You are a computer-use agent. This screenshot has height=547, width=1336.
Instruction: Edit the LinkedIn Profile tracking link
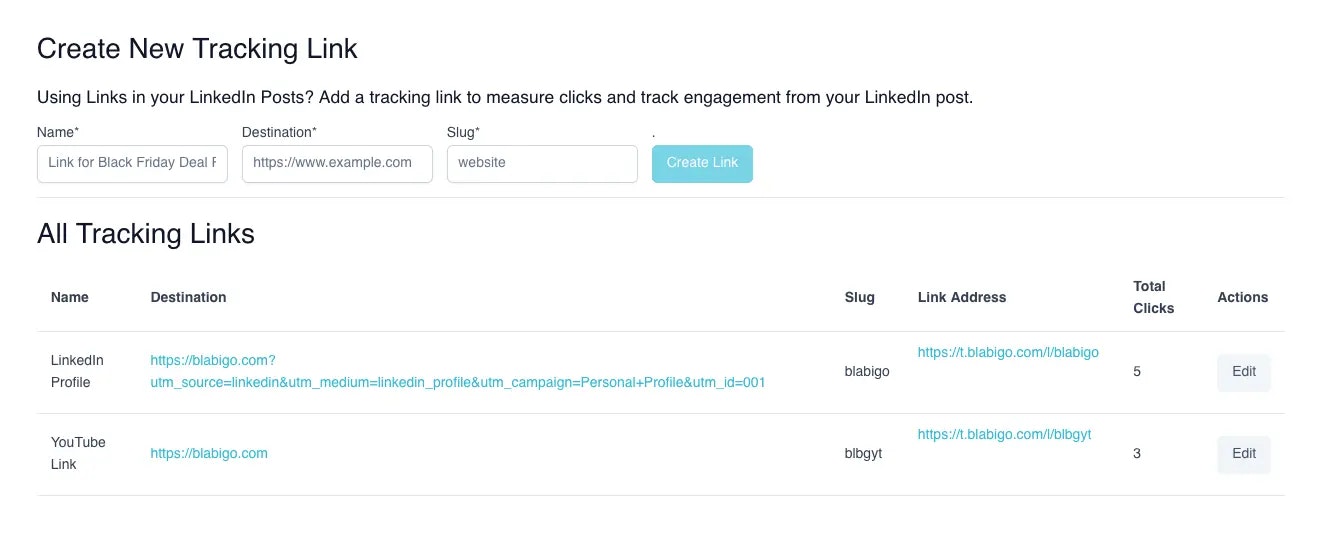pyautogui.click(x=1243, y=372)
